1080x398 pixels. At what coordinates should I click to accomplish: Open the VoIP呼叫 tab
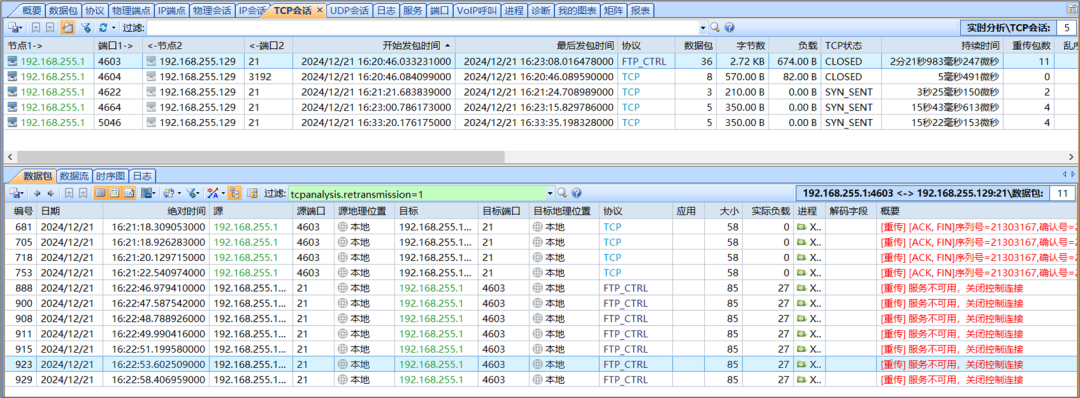477,10
